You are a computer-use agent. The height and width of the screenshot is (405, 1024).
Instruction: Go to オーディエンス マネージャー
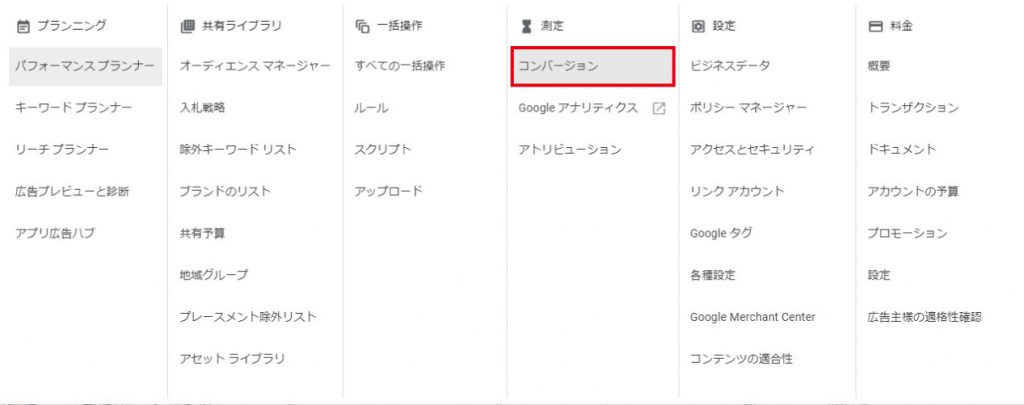[x=255, y=66]
